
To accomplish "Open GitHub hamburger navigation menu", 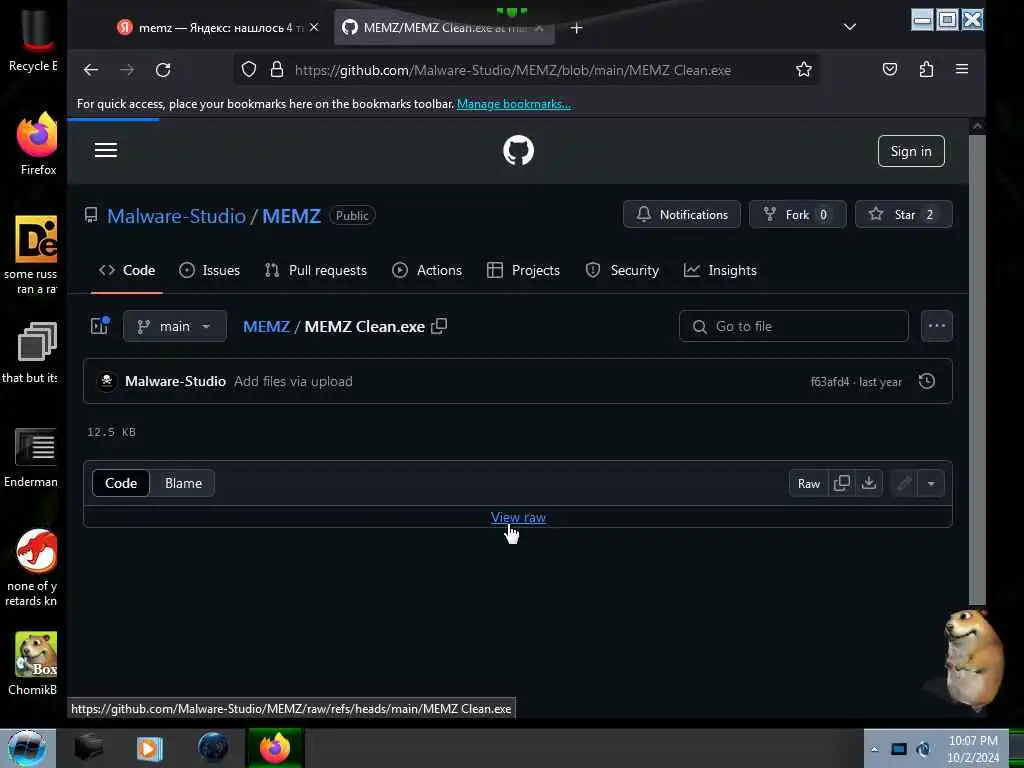I will pyautogui.click(x=106, y=150).
